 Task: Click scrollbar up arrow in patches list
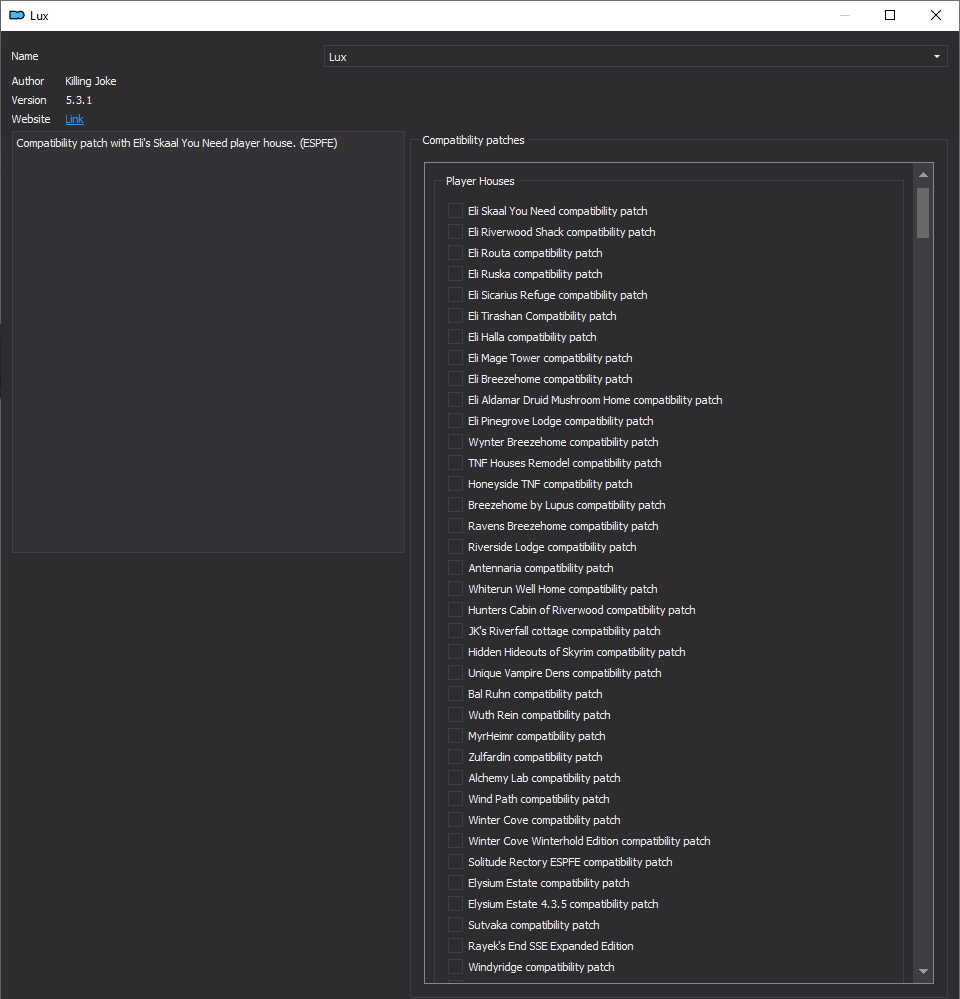pos(923,175)
